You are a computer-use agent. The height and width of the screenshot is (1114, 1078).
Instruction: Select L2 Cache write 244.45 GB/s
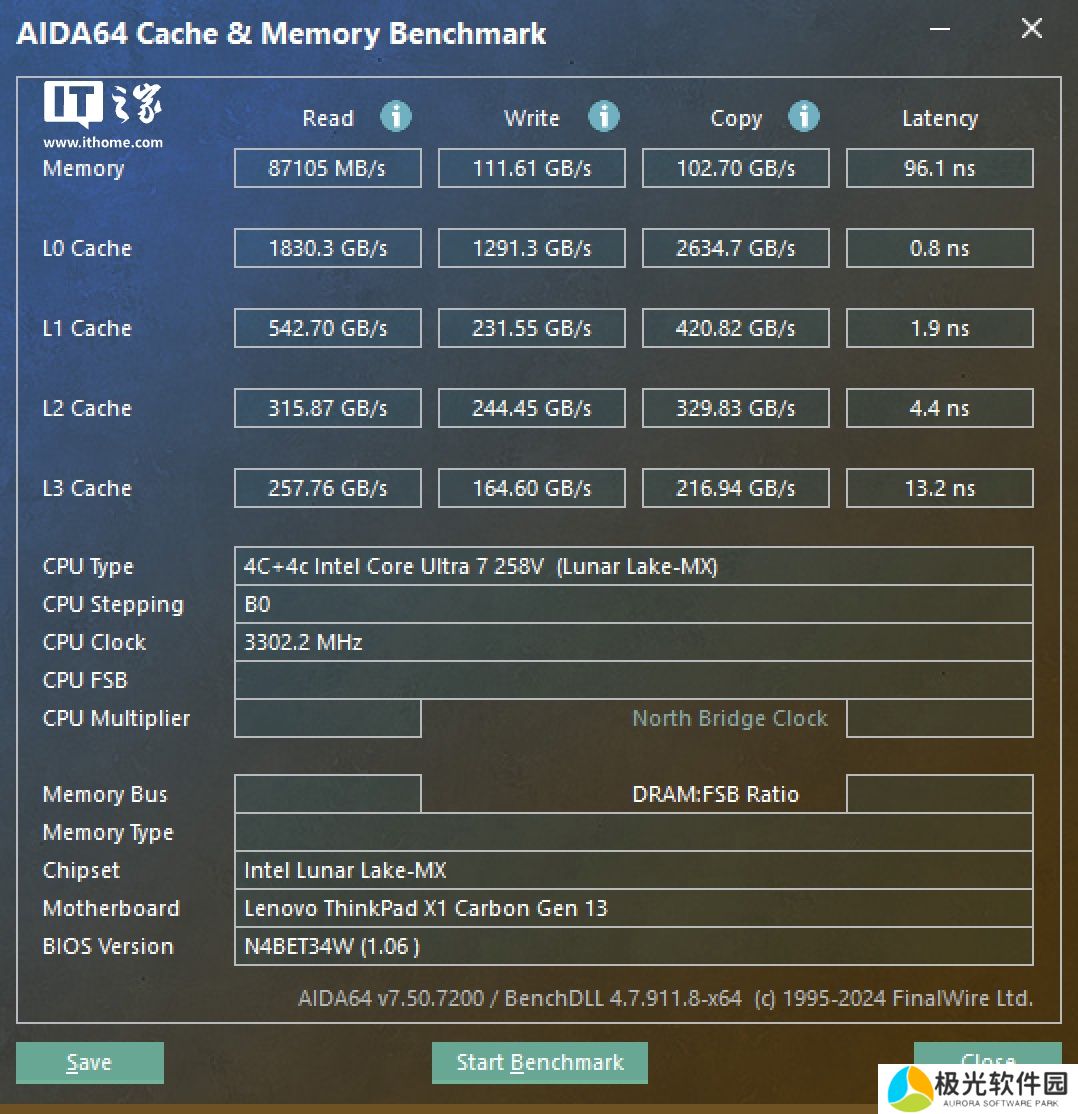pyautogui.click(x=532, y=408)
